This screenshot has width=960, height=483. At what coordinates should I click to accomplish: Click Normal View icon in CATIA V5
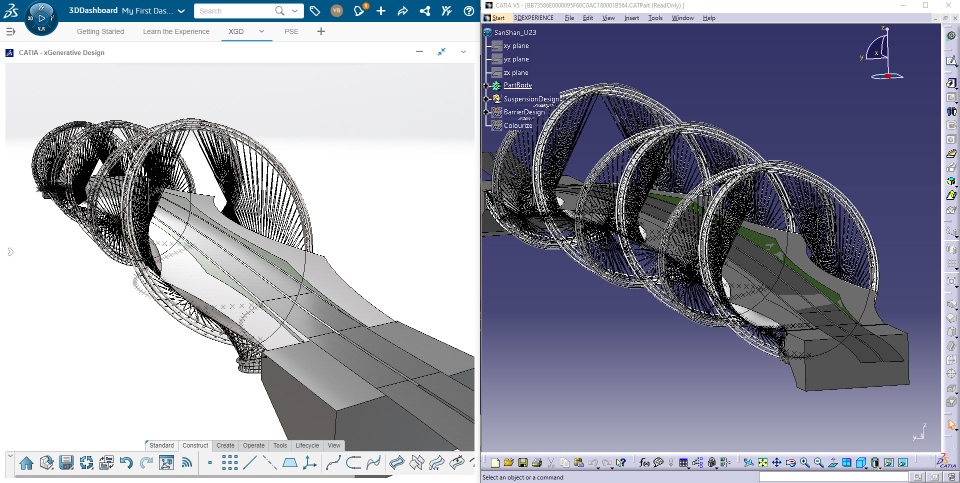pyautogui.click(x=833, y=463)
